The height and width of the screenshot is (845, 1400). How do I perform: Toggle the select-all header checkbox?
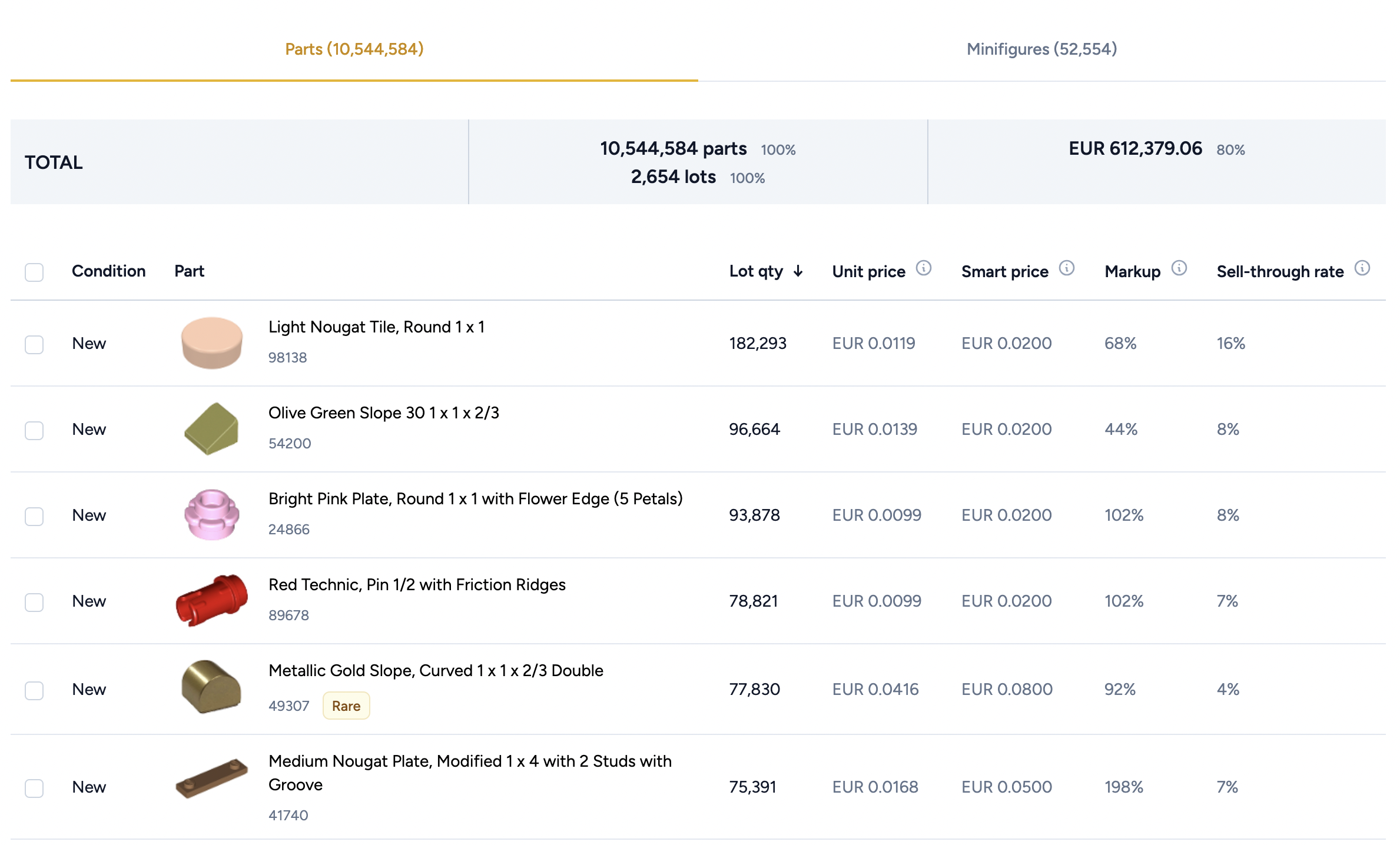click(x=34, y=272)
